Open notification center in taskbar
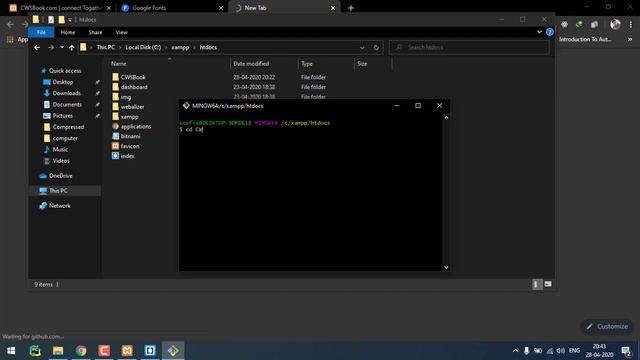640x360 pixels. 626,351
